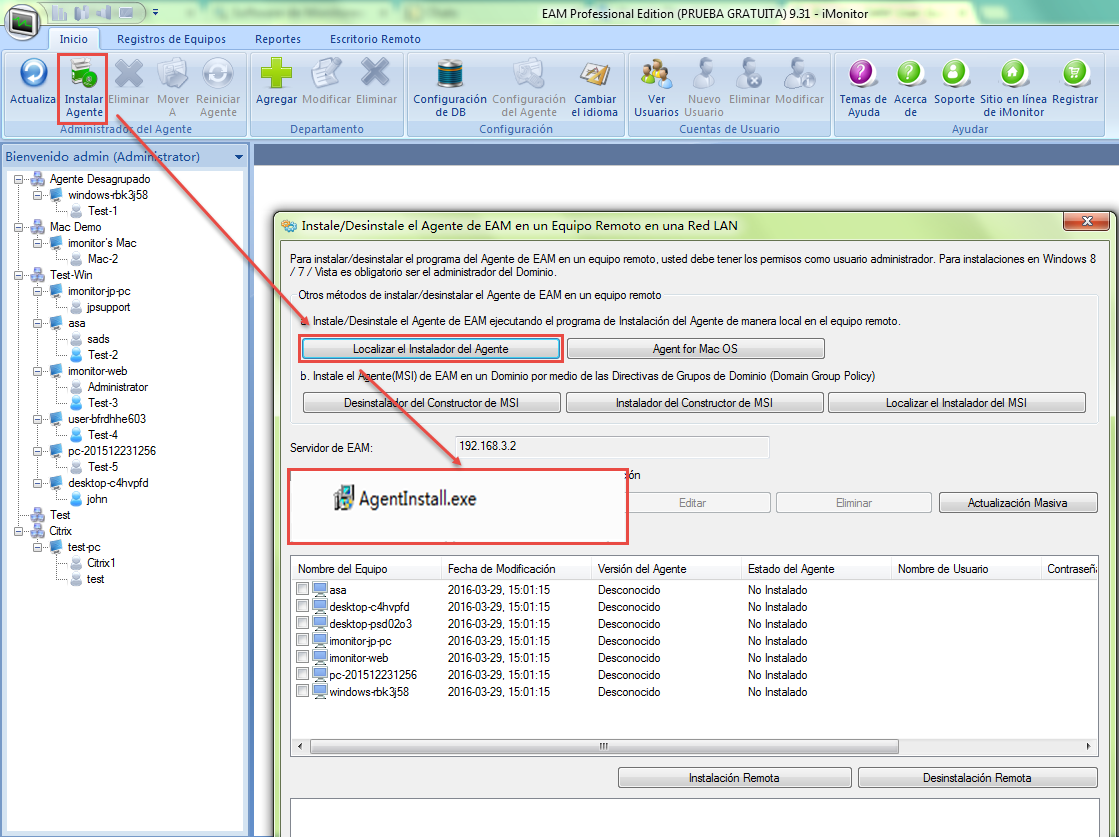The height and width of the screenshot is (837, 1119).
Task: Click Modificar in the Departamento group
Action: [x=326, y=82]
